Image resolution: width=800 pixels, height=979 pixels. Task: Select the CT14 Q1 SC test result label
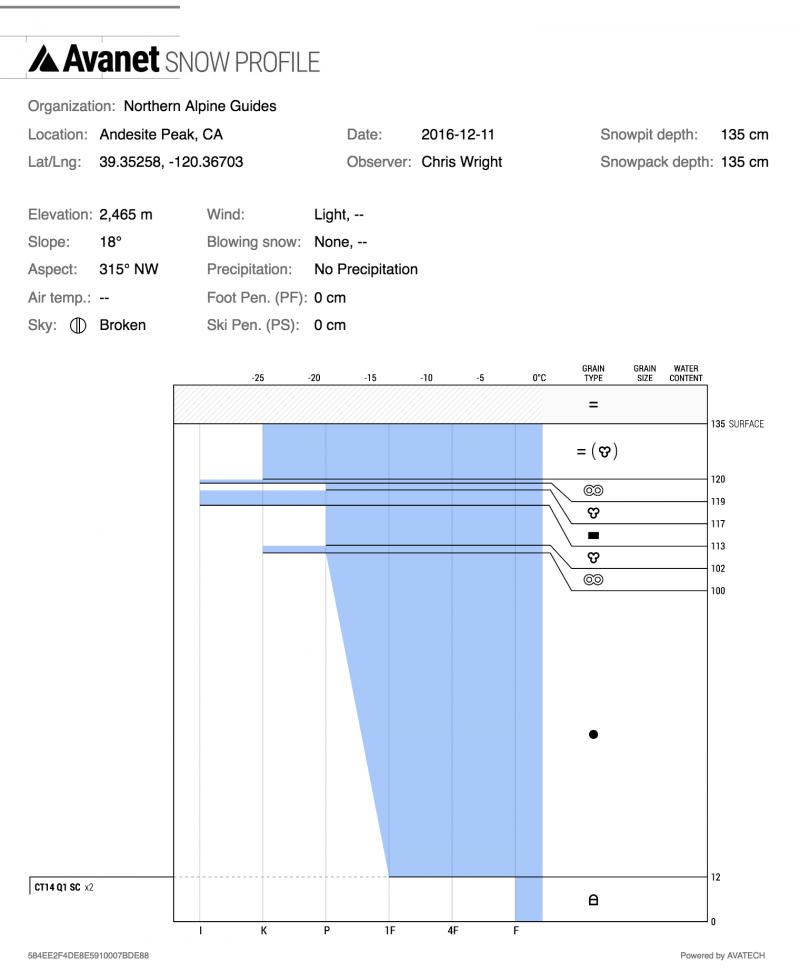pyautogui.click(x=60, y=888)
